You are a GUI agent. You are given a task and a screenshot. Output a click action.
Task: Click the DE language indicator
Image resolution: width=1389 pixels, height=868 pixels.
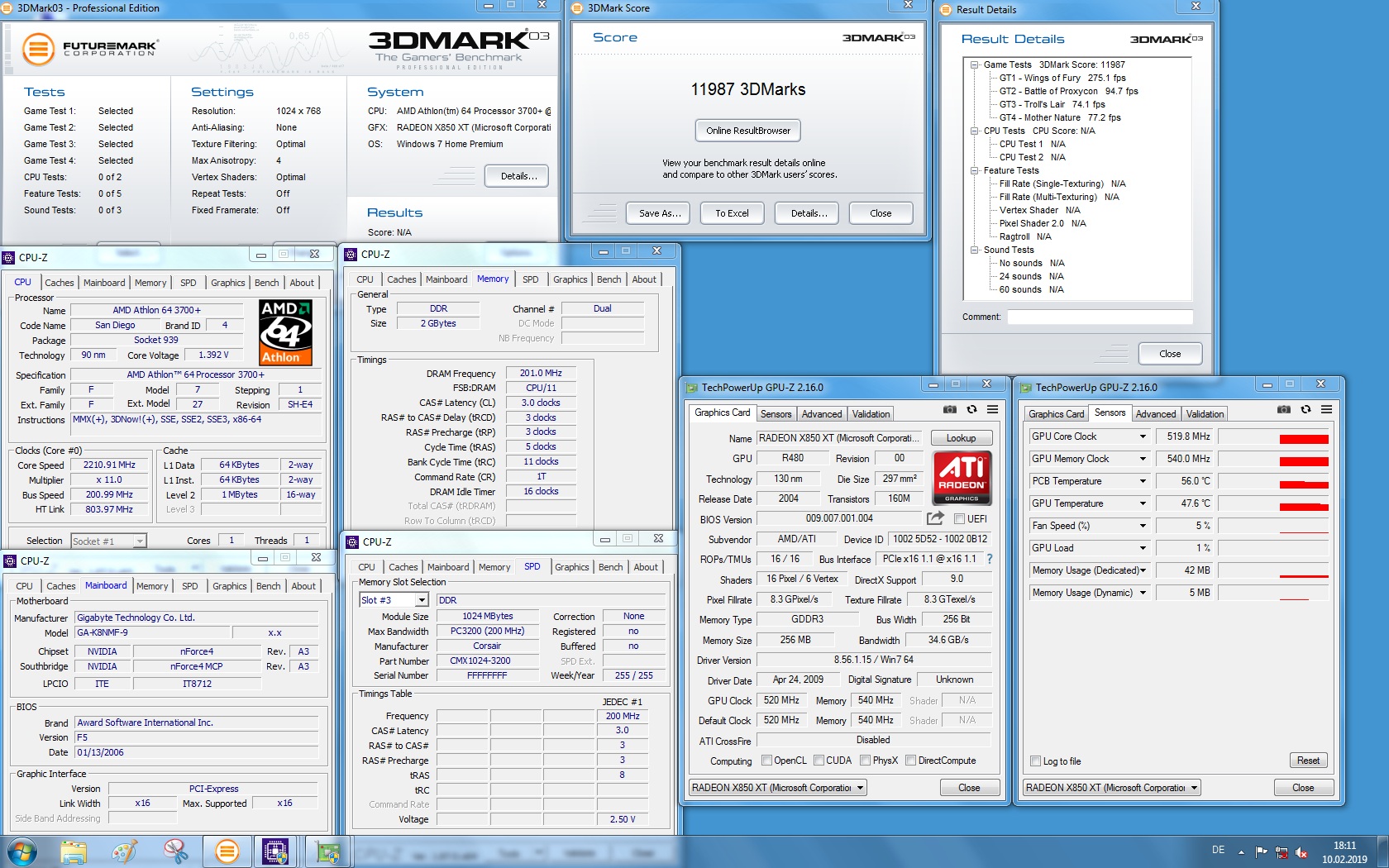1218,850
